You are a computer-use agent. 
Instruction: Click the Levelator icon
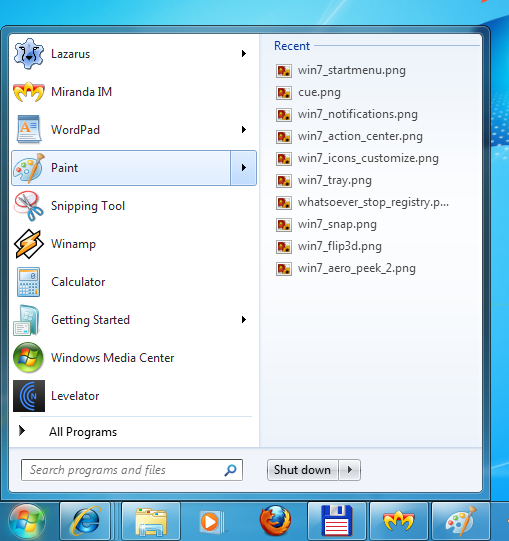(29, 396)
